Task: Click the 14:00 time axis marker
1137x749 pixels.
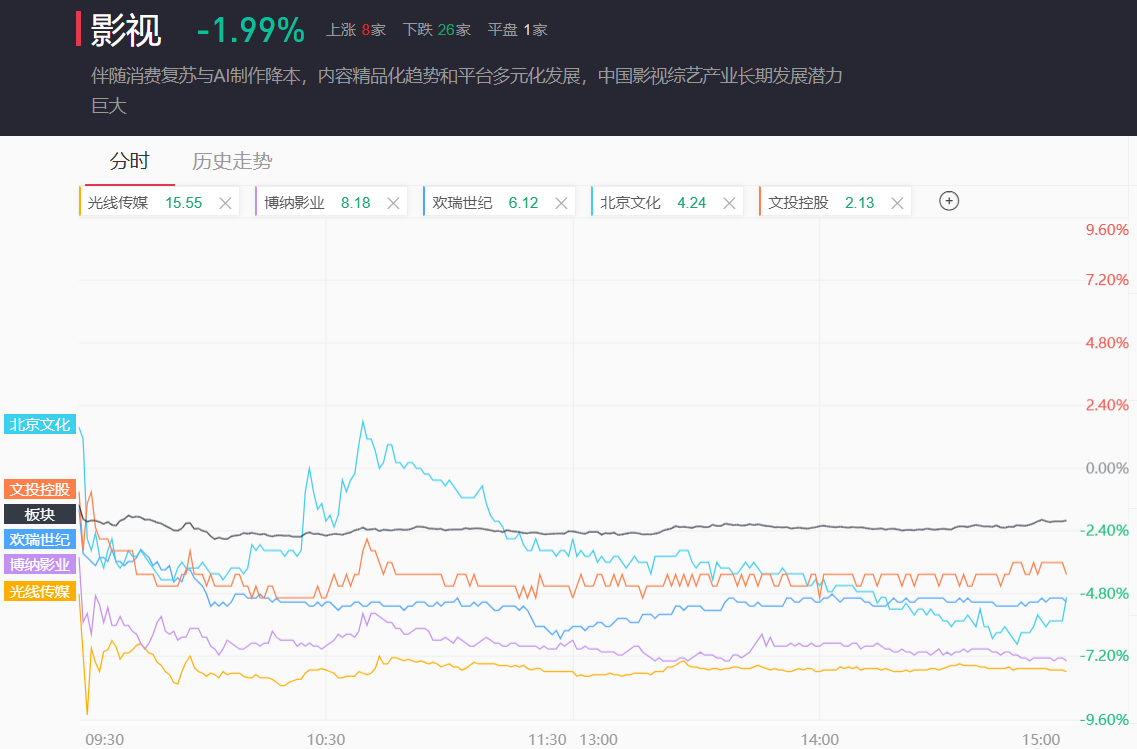Action: (x=819, y=739)
